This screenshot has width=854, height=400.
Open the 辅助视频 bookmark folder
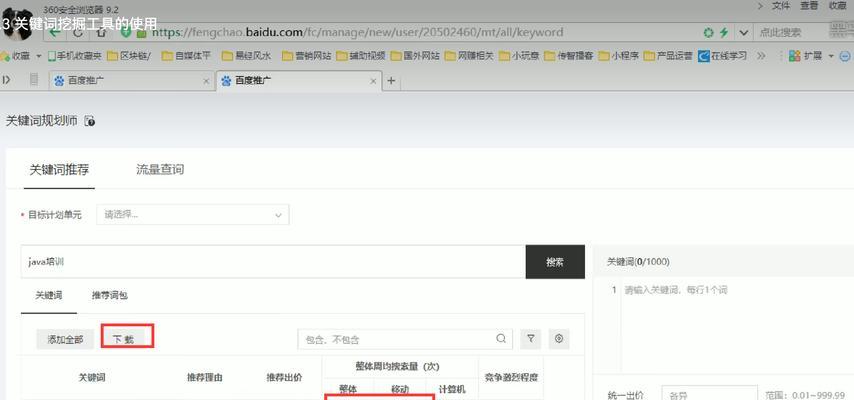tap(361, 56)
